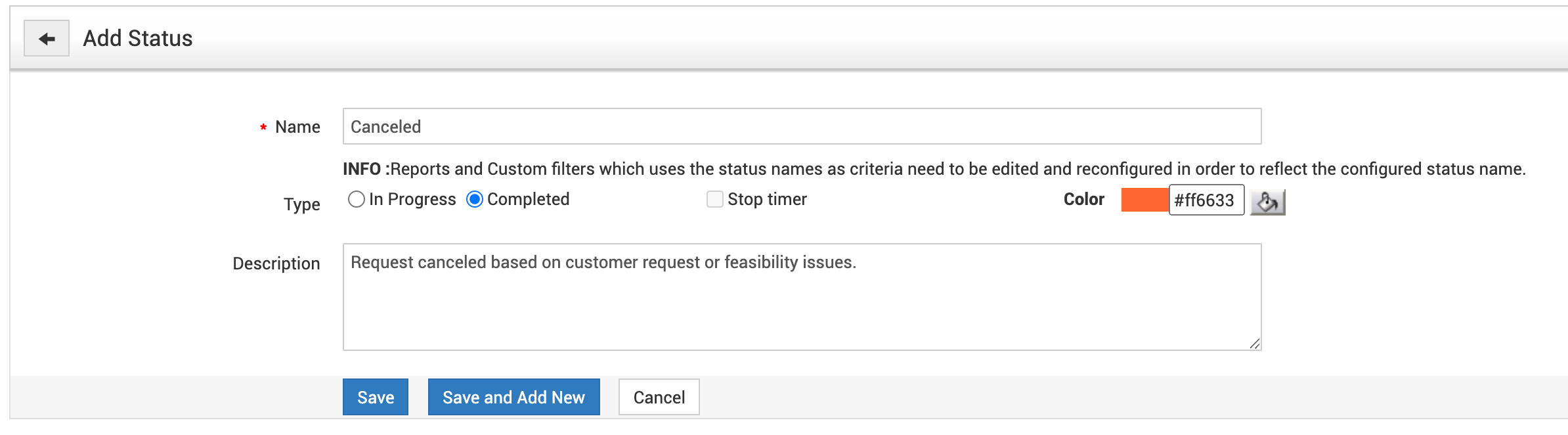Enable the Stop timer checkbox

(715, 199)
